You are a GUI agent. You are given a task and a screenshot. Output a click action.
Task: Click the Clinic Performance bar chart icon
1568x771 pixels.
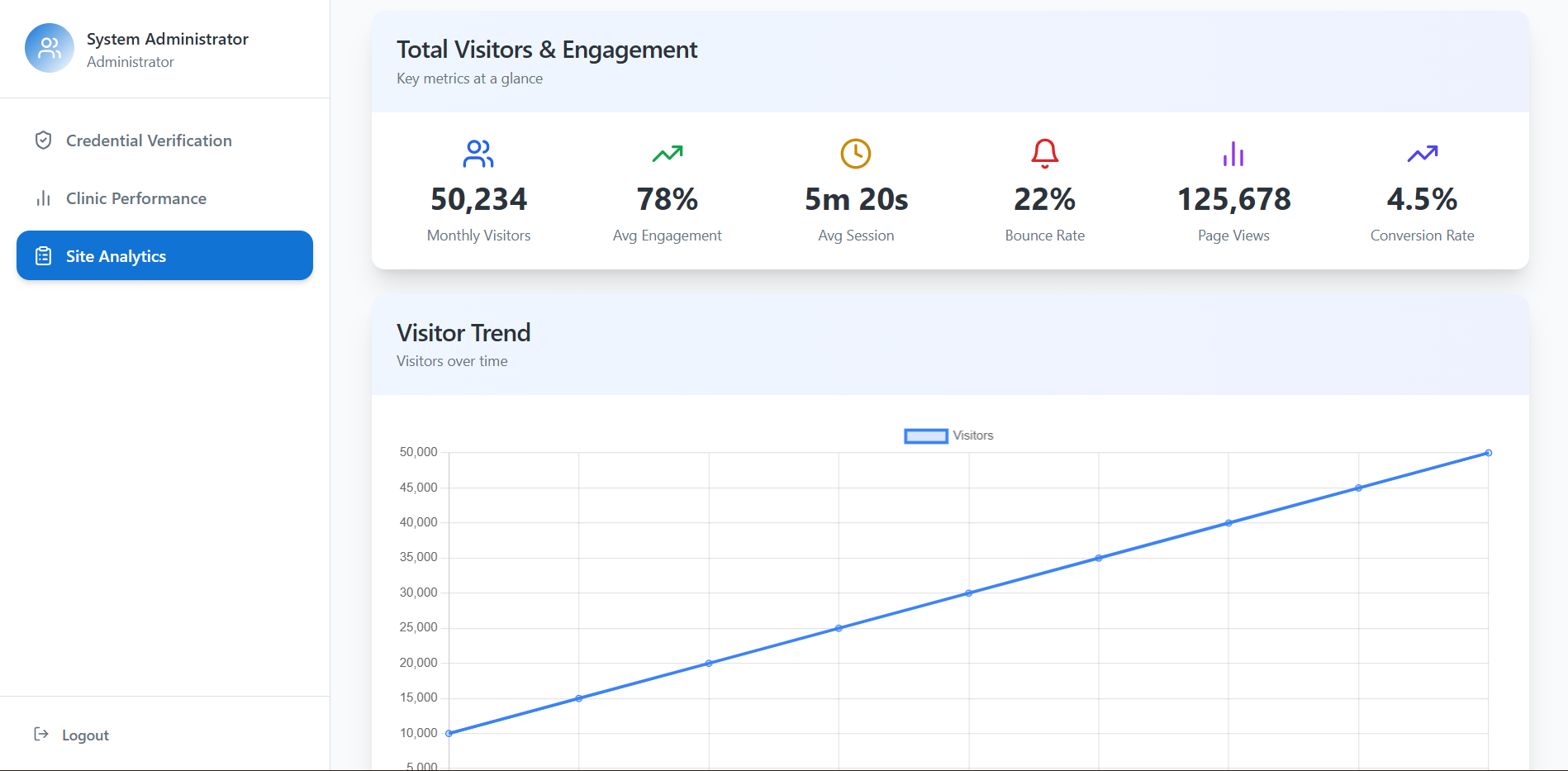44,198
